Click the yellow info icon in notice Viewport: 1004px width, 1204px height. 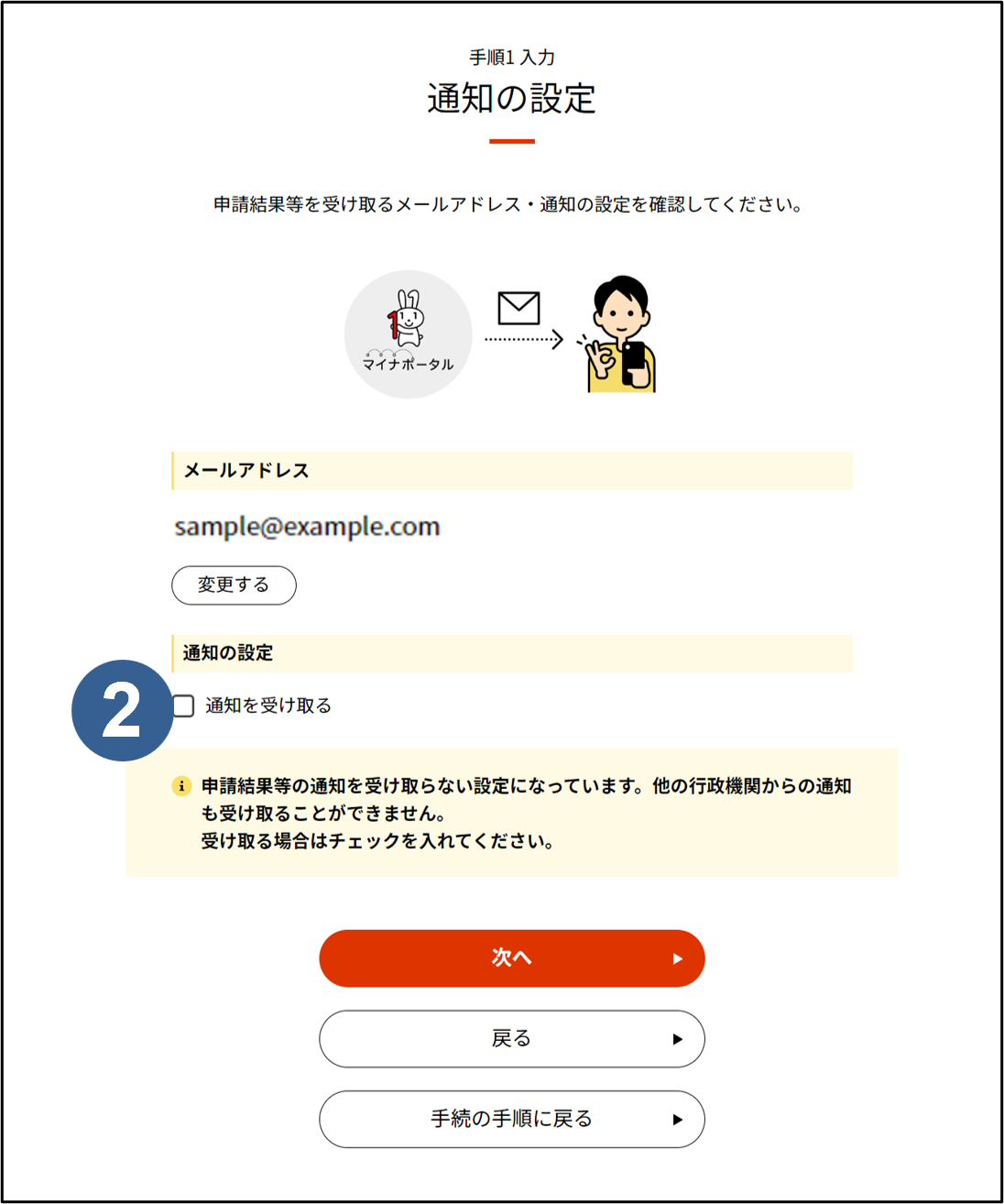pyautogui.click(x=181, y=786)
